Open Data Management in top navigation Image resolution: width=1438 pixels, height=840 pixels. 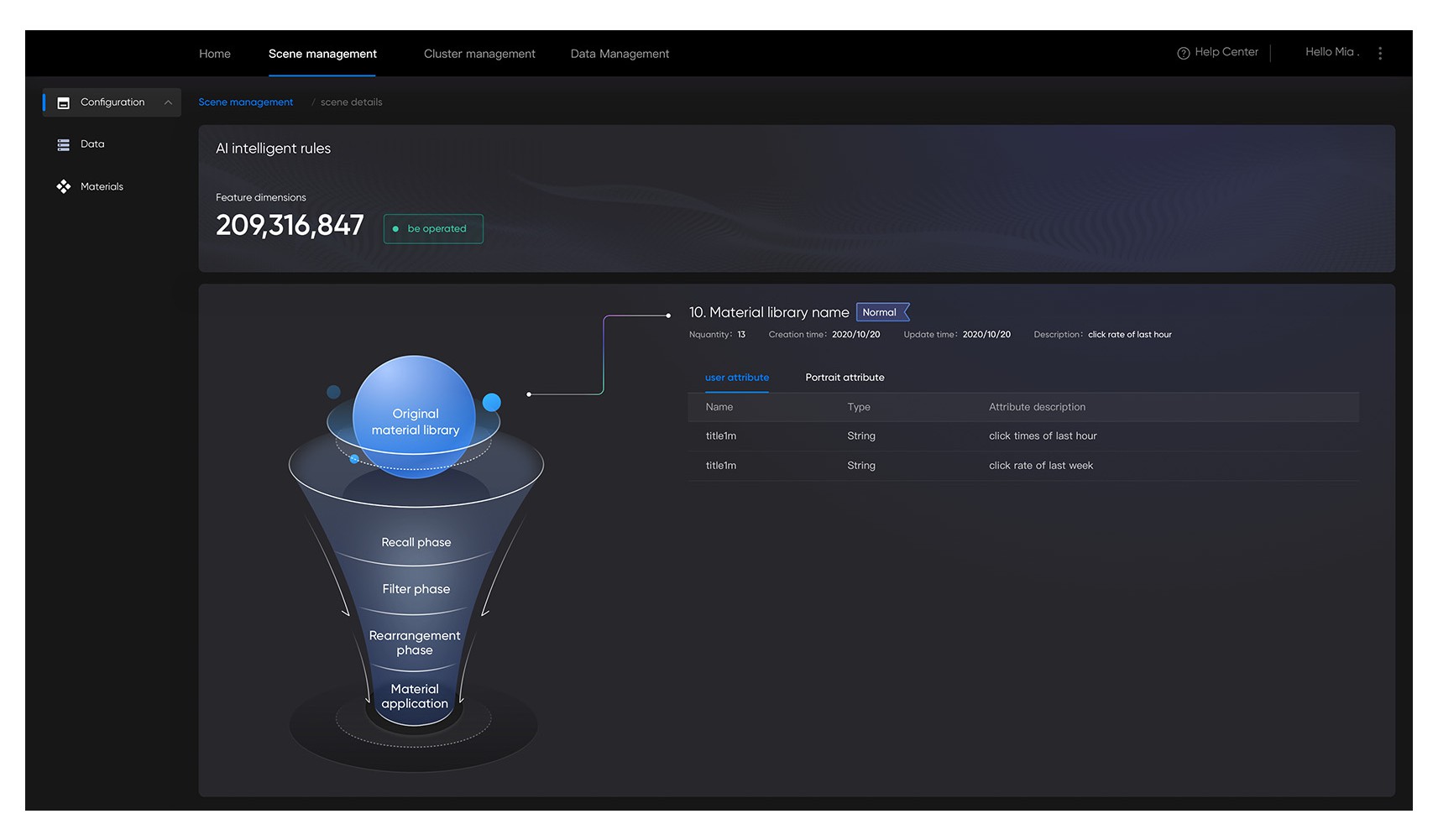pos(620,54)
